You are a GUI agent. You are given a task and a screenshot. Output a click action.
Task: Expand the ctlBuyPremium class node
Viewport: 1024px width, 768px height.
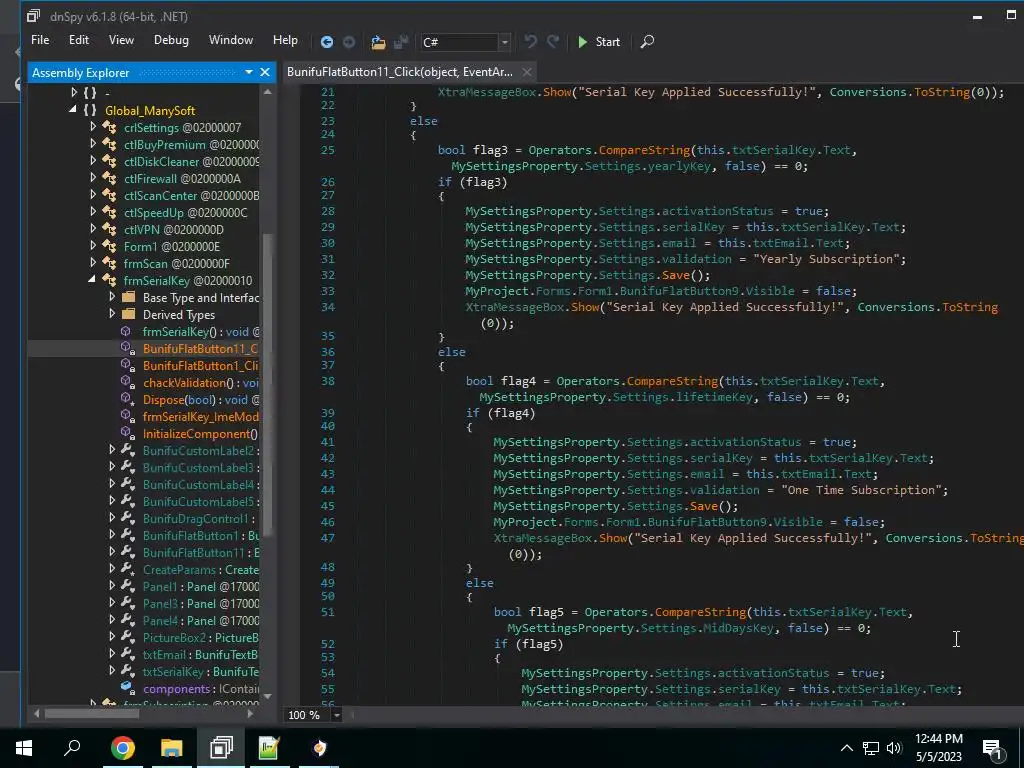tap(93, 144)
